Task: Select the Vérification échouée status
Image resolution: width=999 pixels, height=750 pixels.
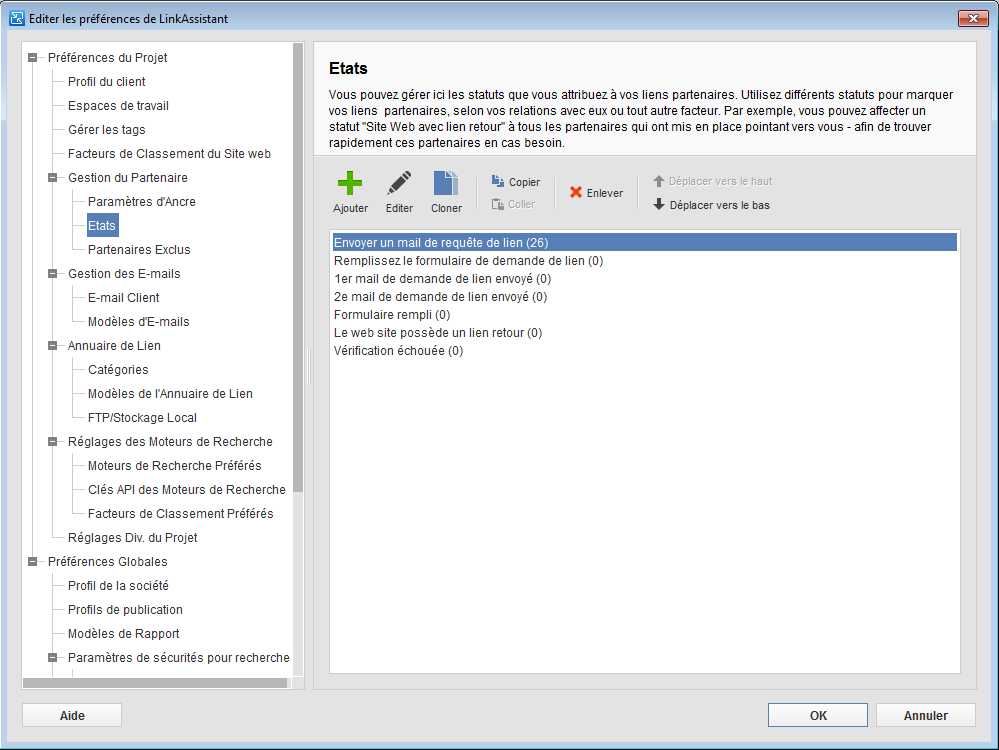Action: (645, 350)
